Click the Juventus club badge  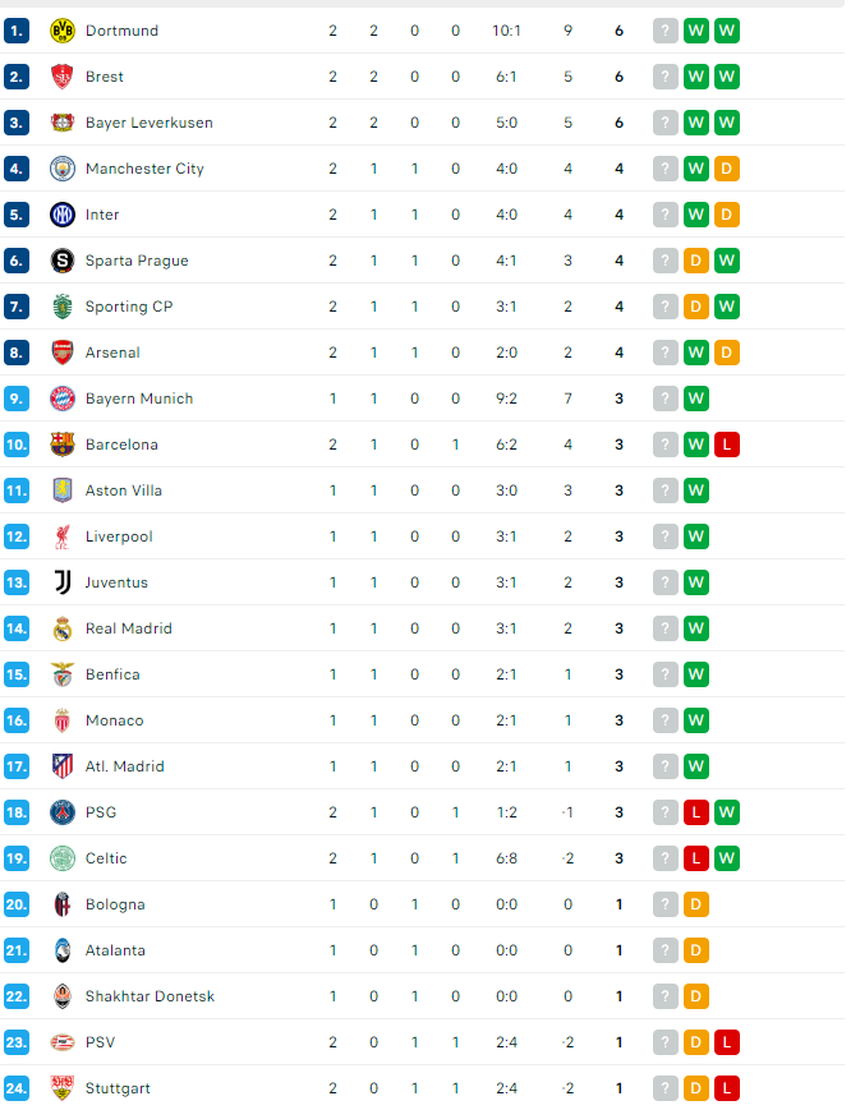(x=63, y=582)
